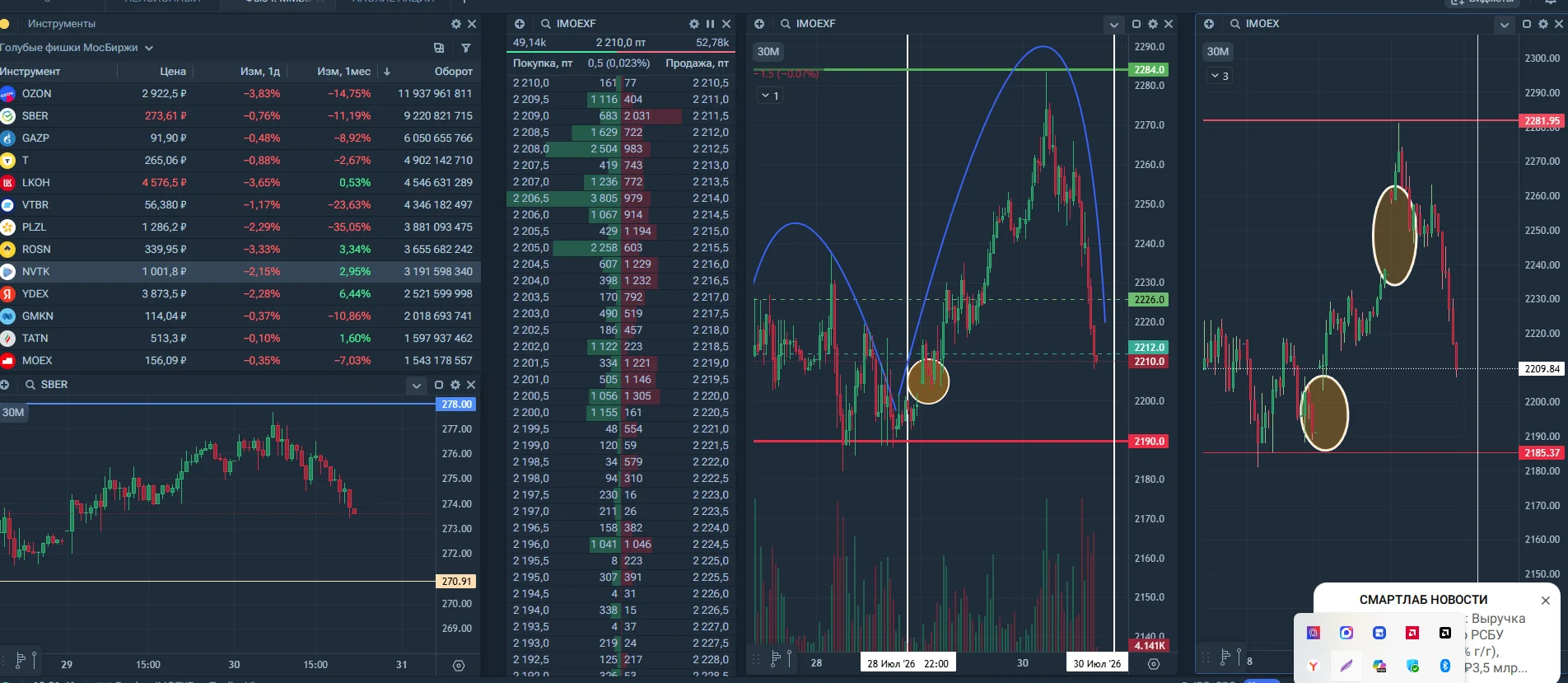Click the 2284.0 green price level label
The image size is (1568, 683).
pos(1149,70)
